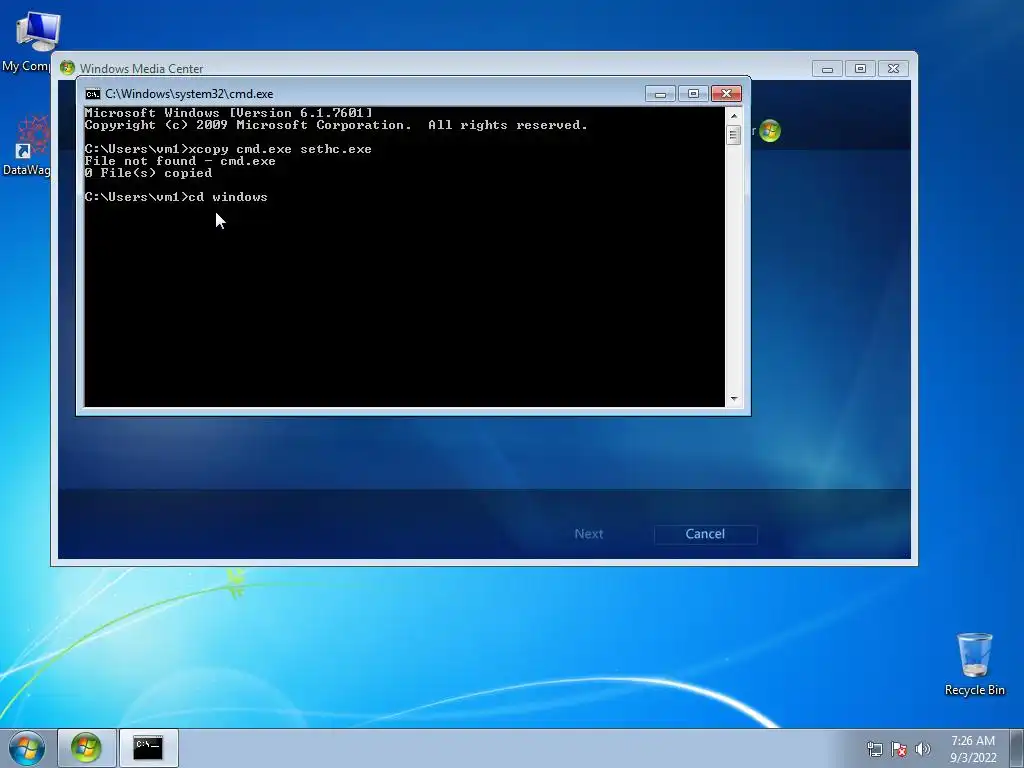
Task: Open the volume speaker icon
Action: (x=923, y=749)
